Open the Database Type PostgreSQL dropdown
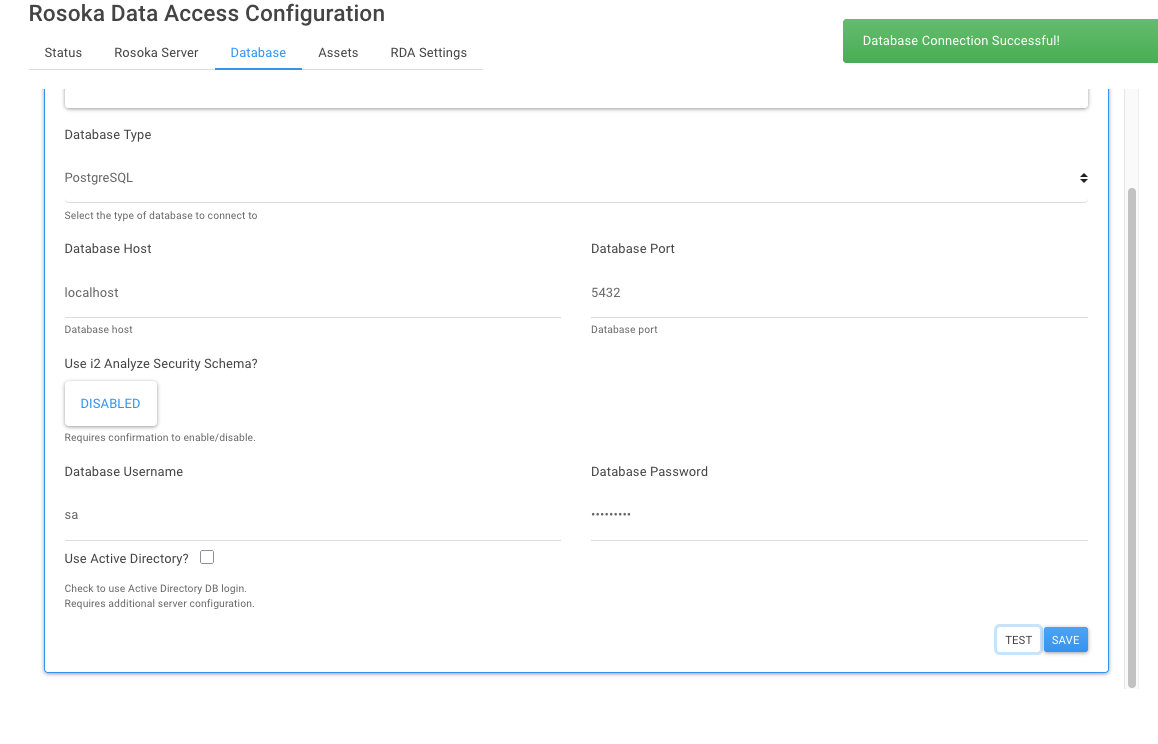 click(x=575, y=178)
